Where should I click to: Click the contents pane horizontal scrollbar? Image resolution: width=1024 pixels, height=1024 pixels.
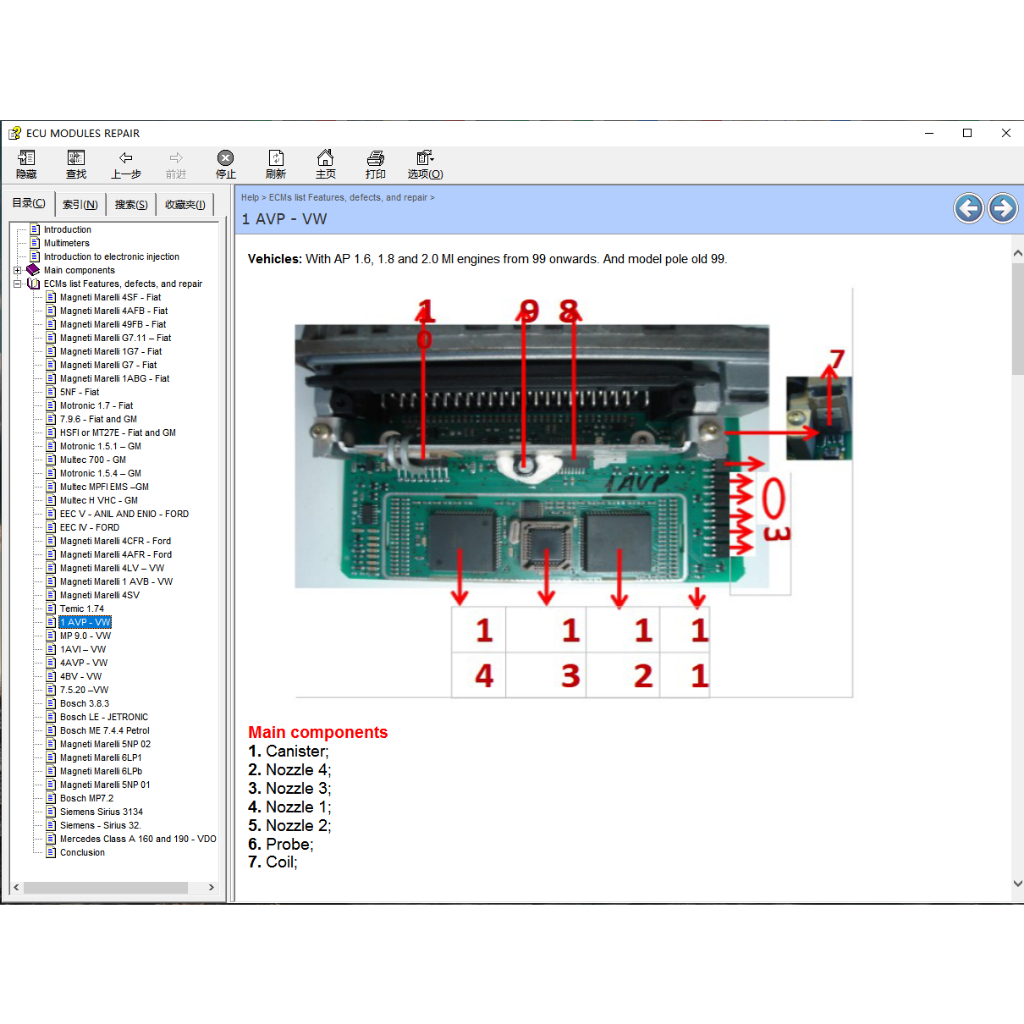[x=105, y=888]
